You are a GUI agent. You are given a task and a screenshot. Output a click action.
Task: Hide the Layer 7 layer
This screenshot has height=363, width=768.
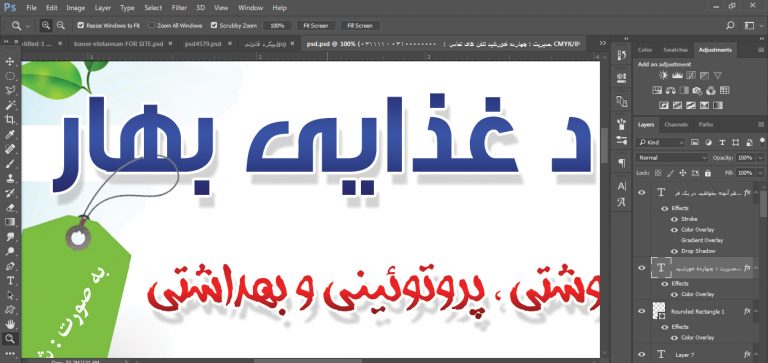[x=641, y=354]
